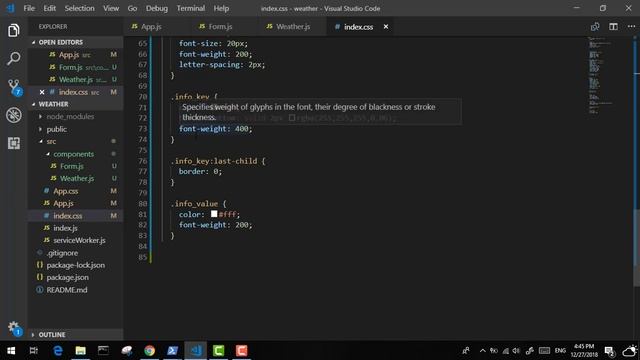Image resolution: width=640 pixels, height=360 pixels.
Task: Open Weather.js under components folder
Action: 77,179
